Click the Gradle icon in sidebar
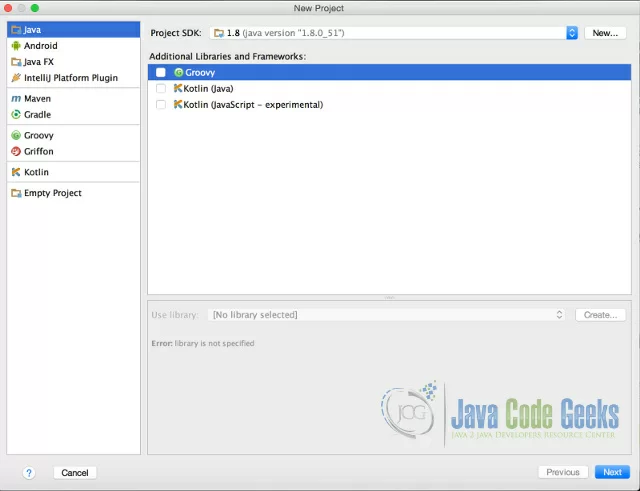The image size is (640, 491). click(x=16, y=115)
